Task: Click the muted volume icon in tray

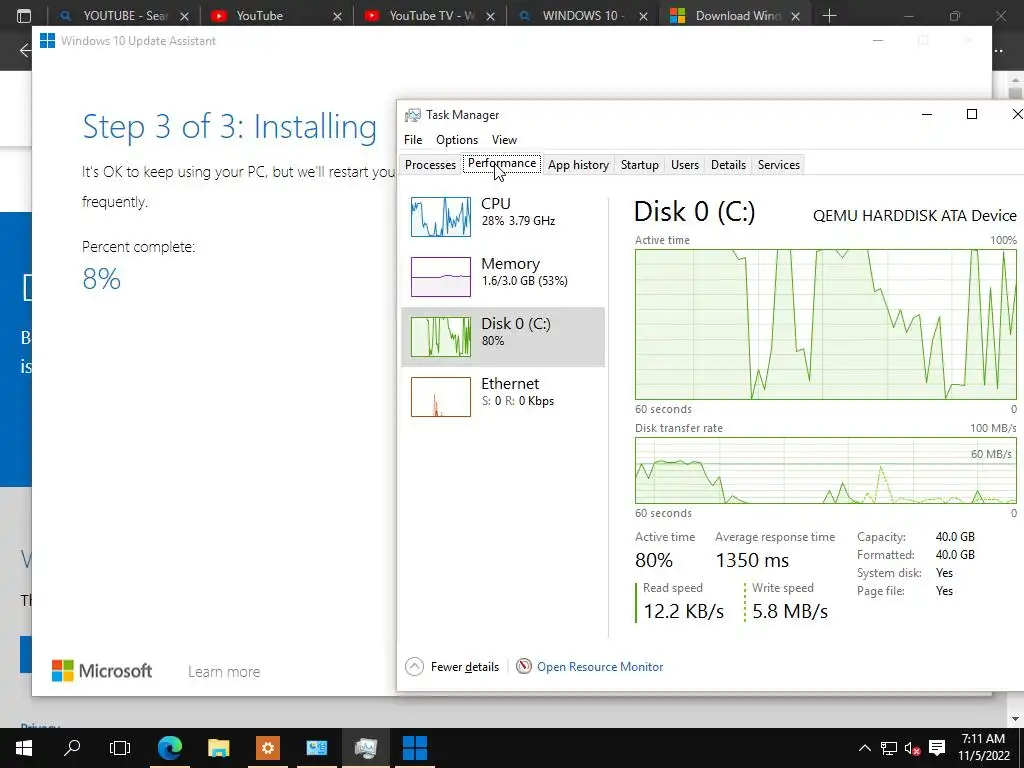Action: point(912,748)
